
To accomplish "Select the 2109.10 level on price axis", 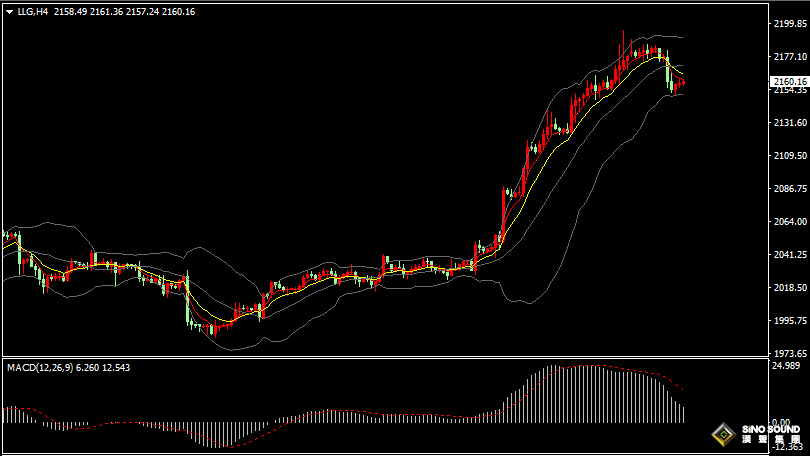I will coord(789,156).
